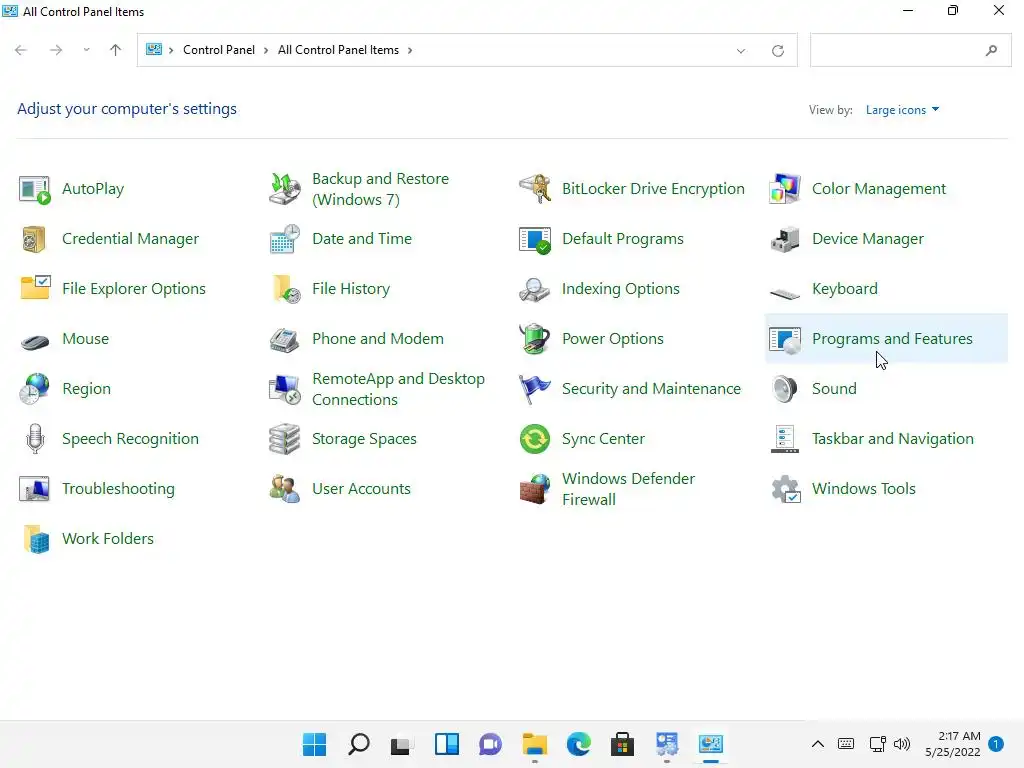Refresh the Control Panel view

[x=778, y=50]
